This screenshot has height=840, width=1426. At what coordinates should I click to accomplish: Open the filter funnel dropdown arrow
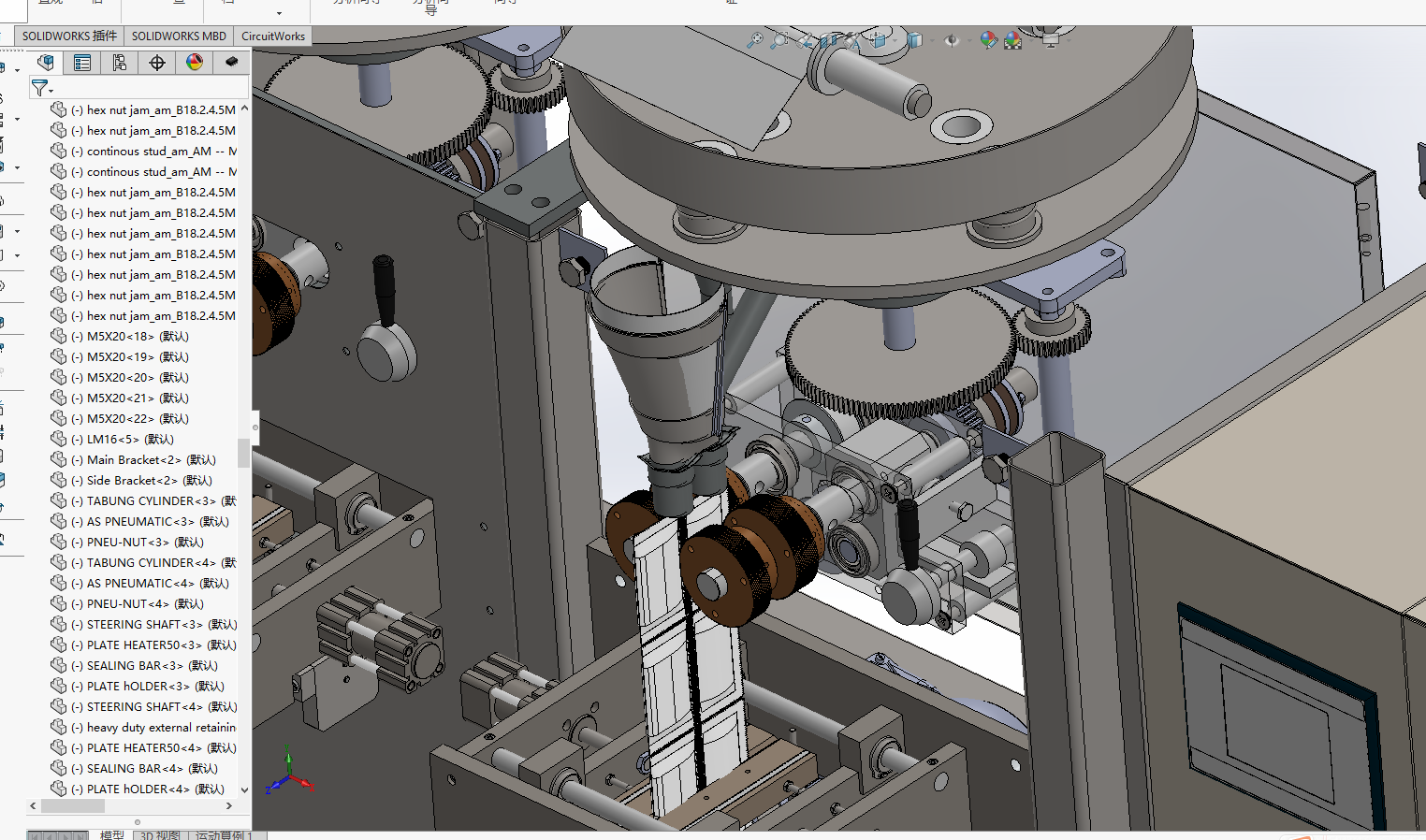(51, 91)
